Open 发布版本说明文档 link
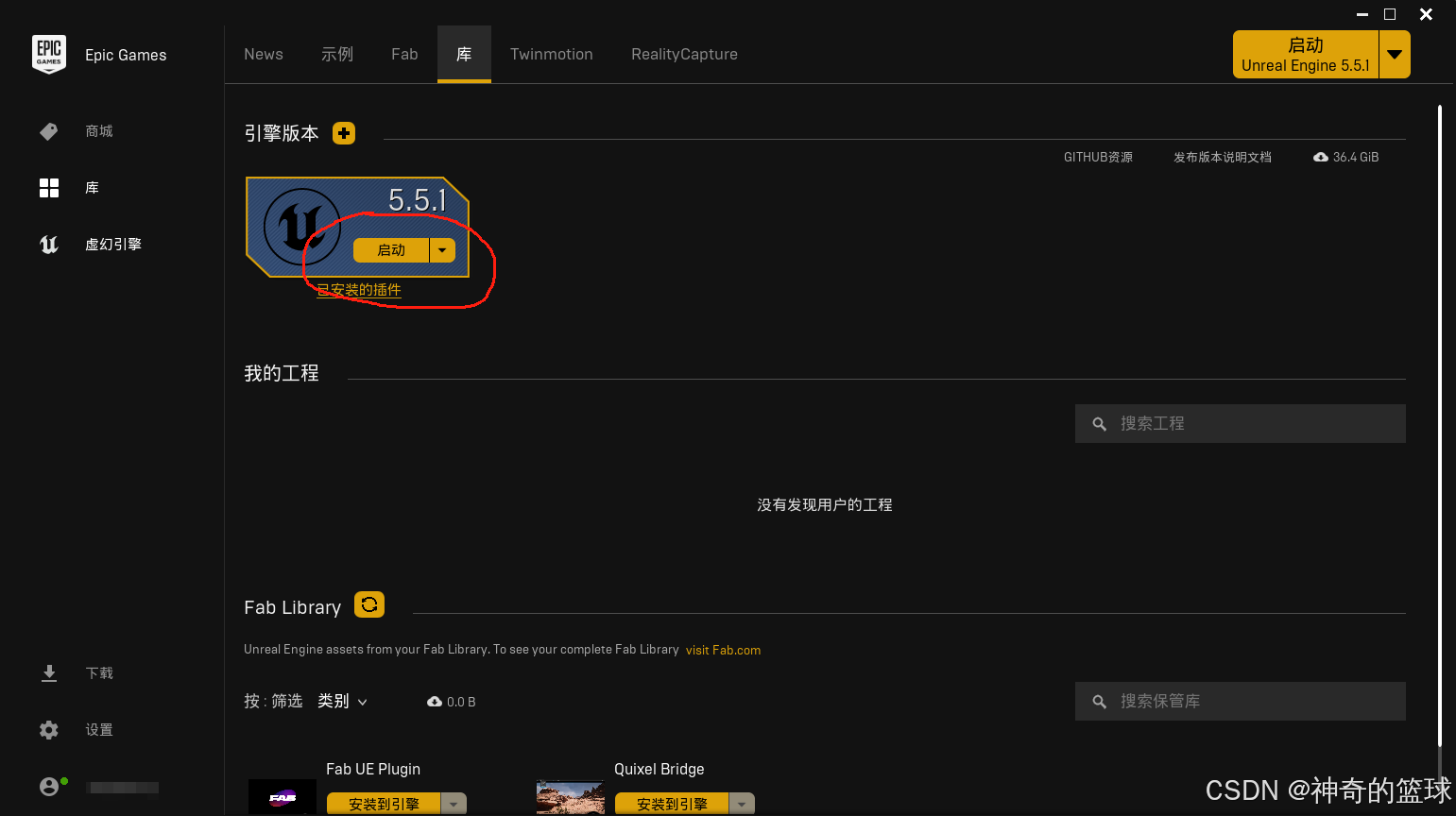 [x=1223, y=157]
